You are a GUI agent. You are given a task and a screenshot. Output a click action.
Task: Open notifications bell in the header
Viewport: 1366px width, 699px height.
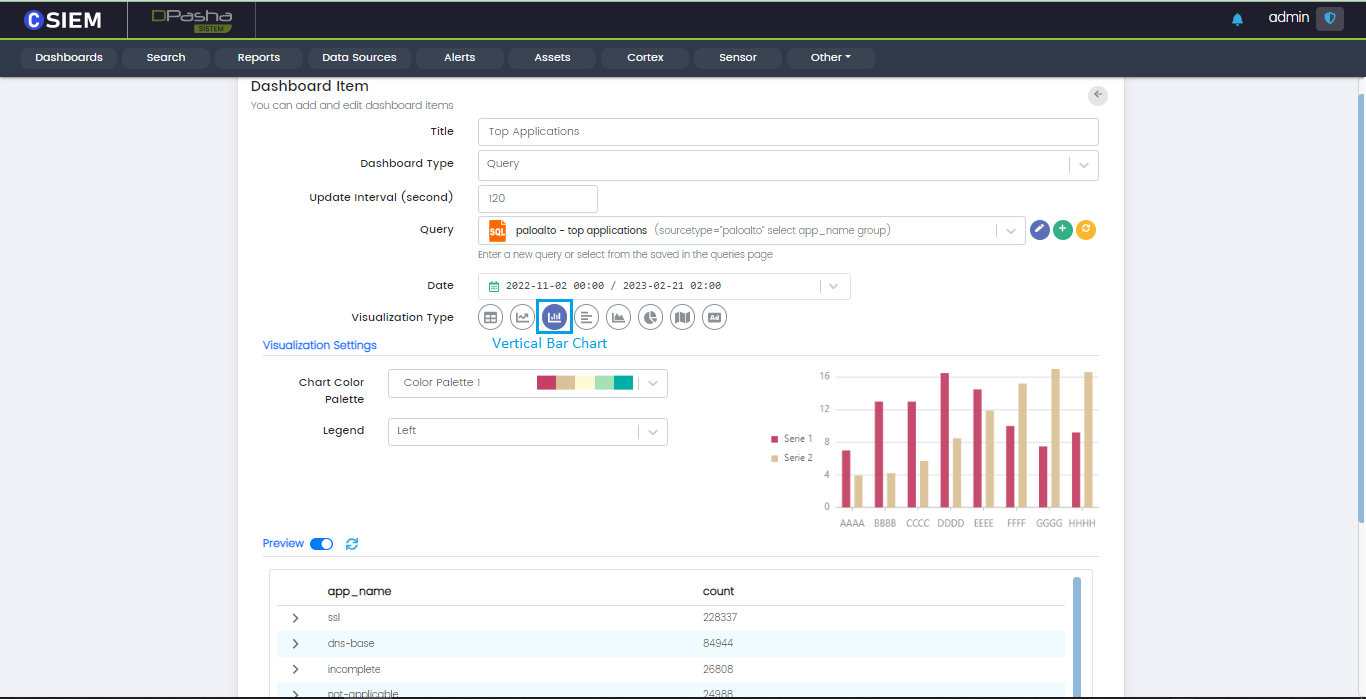pyautogui.click(x=1237, y=19)
